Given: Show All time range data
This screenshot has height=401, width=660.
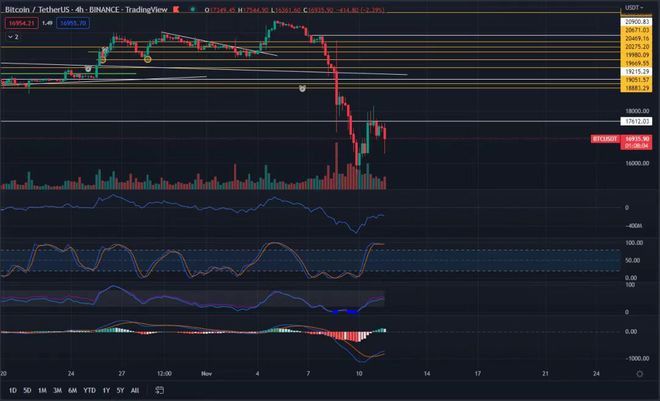Looking at the screenshot, I should pyautogui.click(x=134, y=390).
